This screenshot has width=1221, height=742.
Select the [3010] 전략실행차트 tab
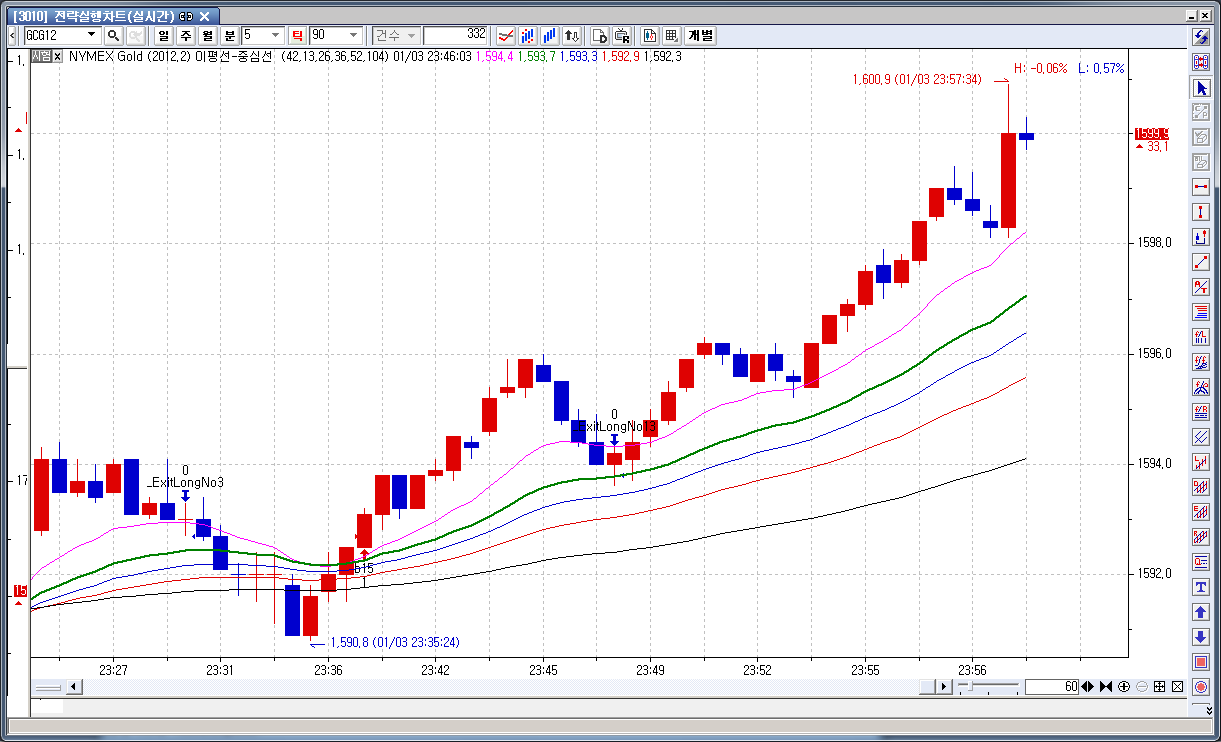pos(95,17)
